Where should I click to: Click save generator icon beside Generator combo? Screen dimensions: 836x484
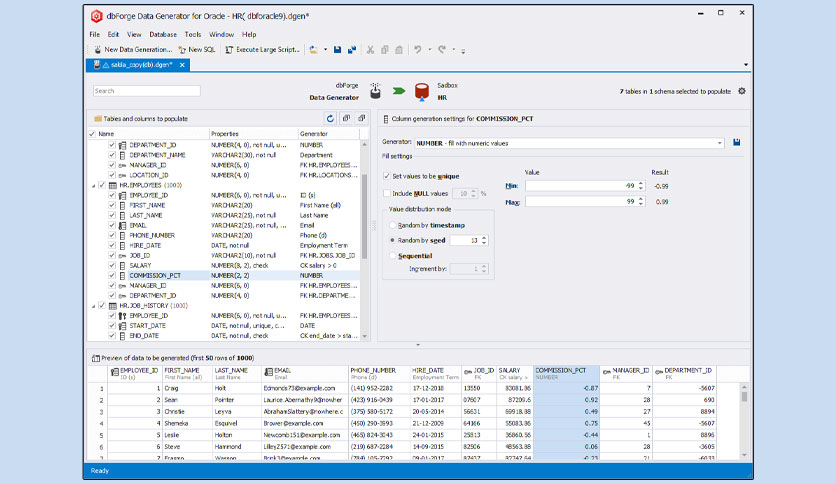click(736, 143)
